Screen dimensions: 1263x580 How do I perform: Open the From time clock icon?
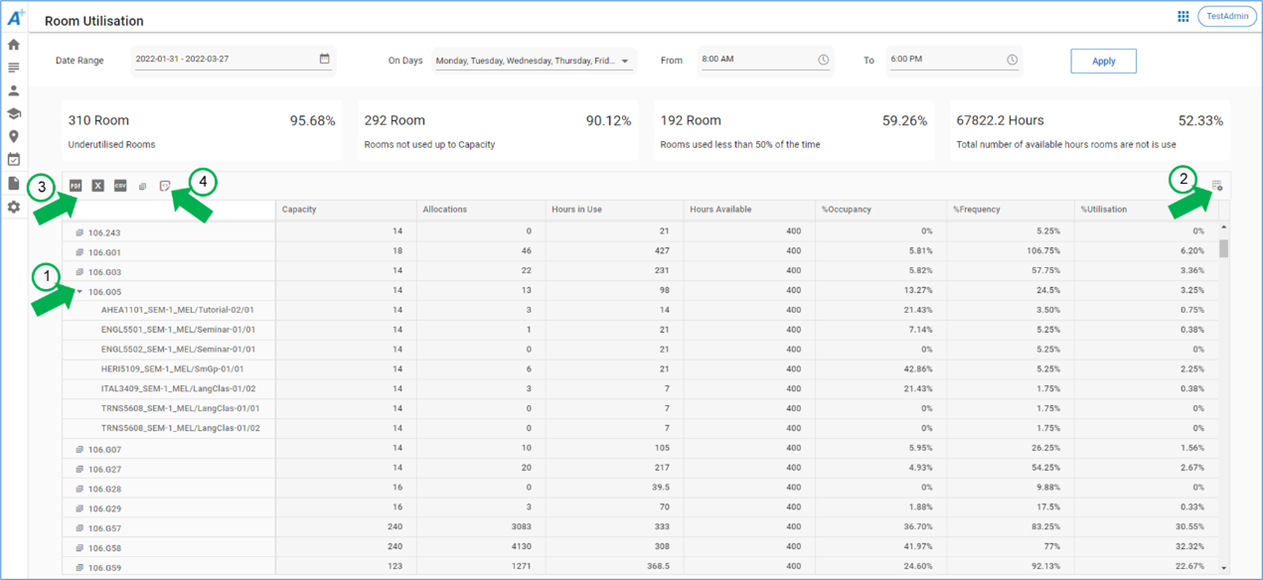click(x=823, y=60)
